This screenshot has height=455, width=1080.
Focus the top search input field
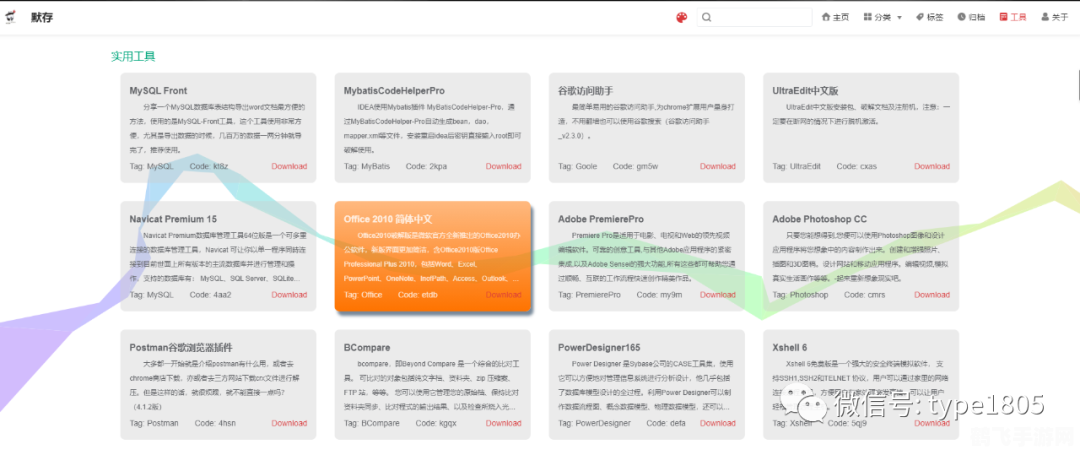754,17
